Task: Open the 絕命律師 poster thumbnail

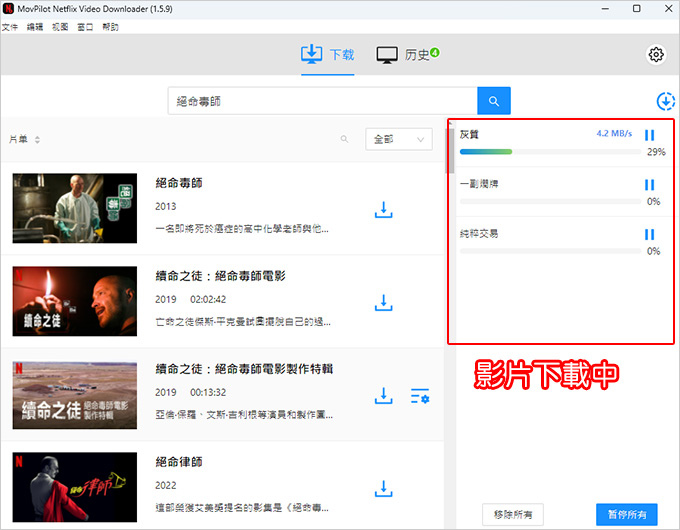Action: [x=75, y=487]
